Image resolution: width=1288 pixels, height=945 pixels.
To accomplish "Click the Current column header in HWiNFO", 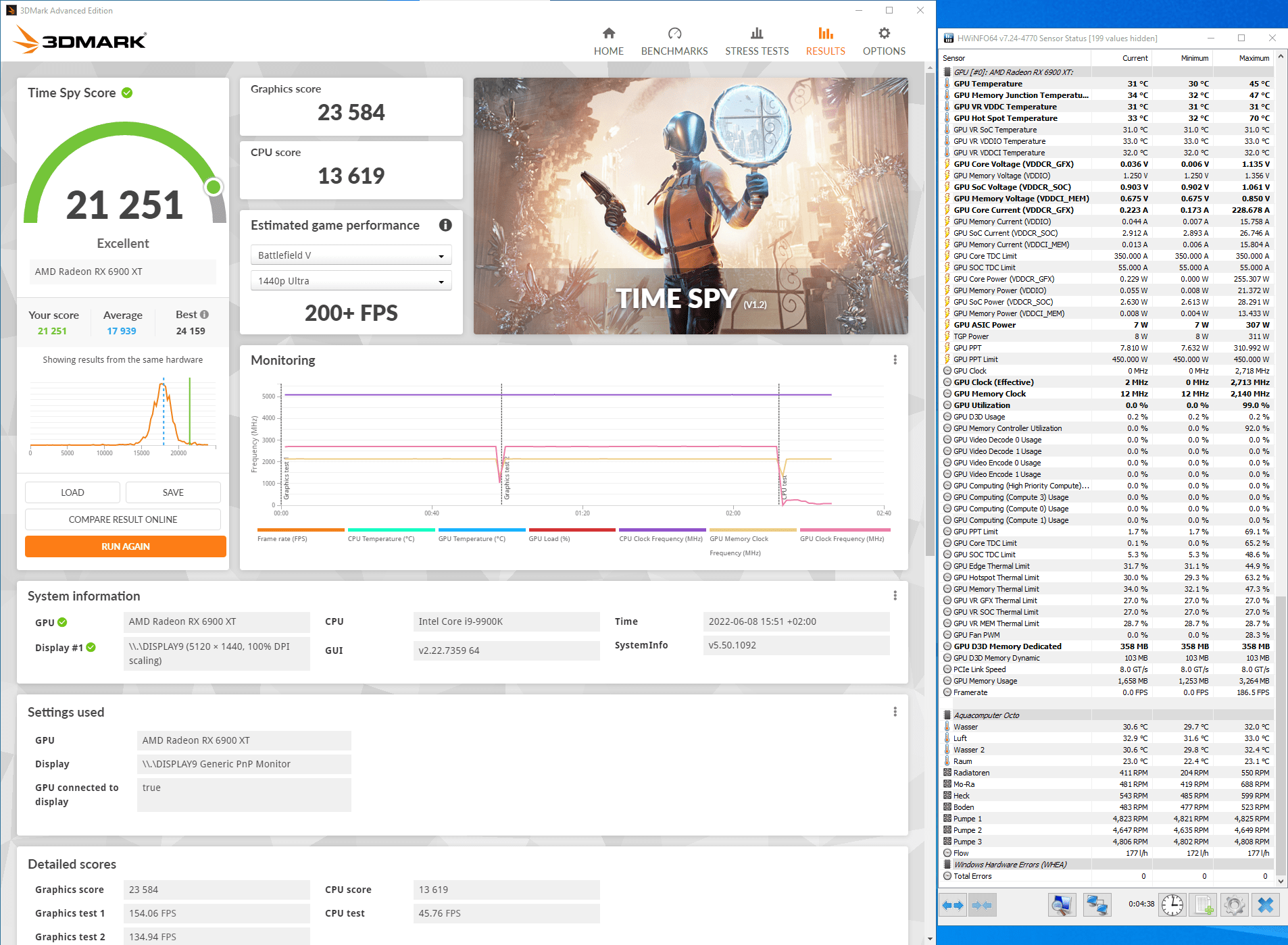I will (1122, 58).
